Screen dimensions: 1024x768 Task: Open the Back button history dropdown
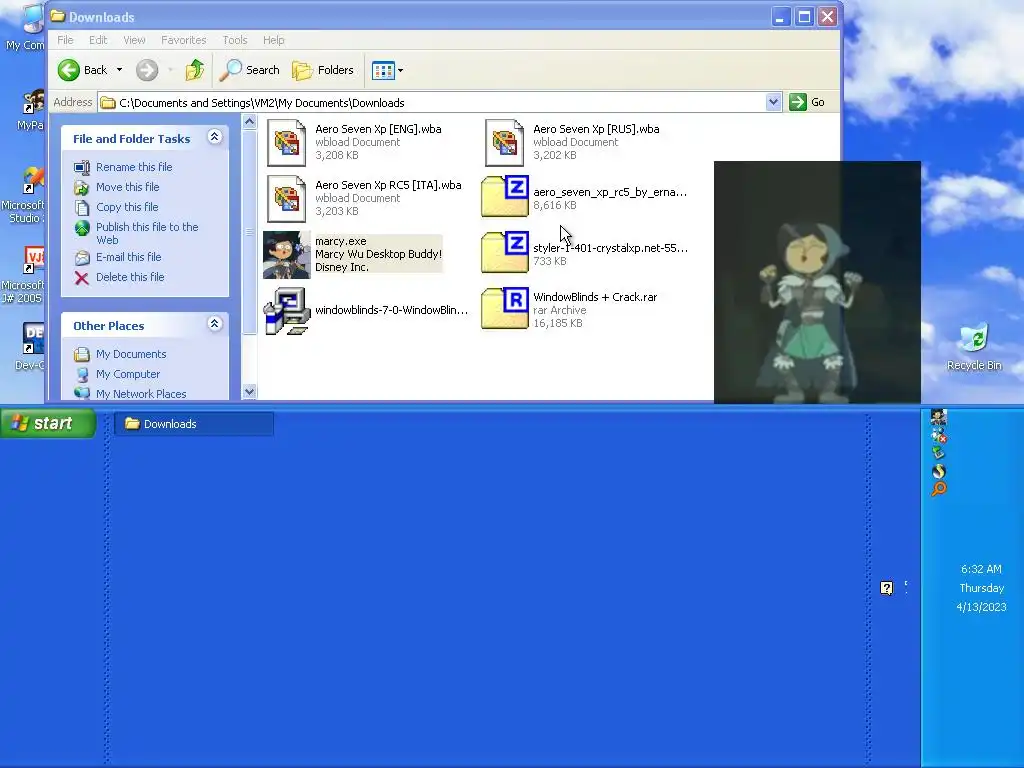[x=120, y=70]
